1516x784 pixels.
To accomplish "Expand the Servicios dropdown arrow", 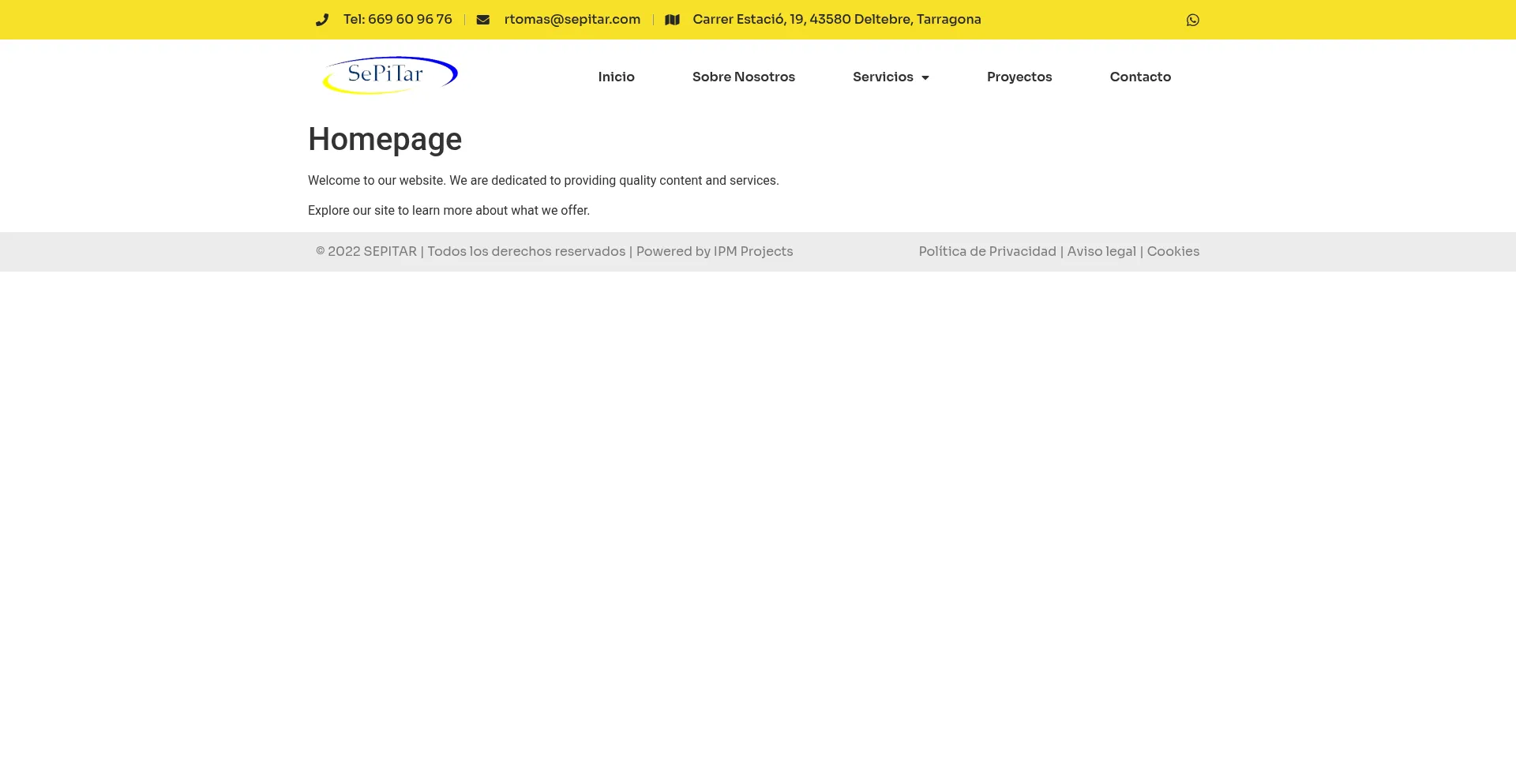I will tap(925, 77).
